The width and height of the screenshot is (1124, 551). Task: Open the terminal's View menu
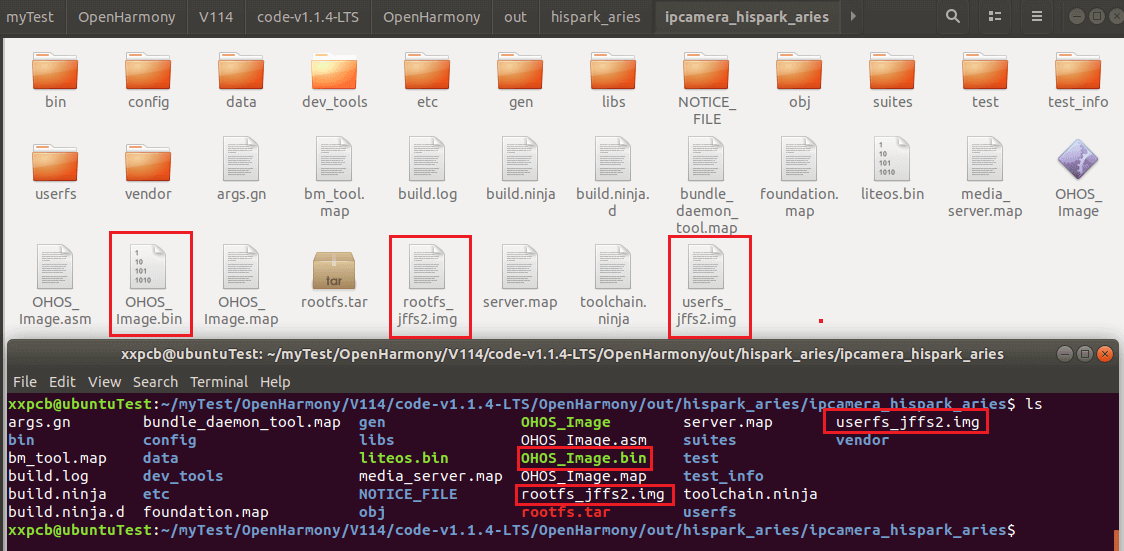coord(104,381)
